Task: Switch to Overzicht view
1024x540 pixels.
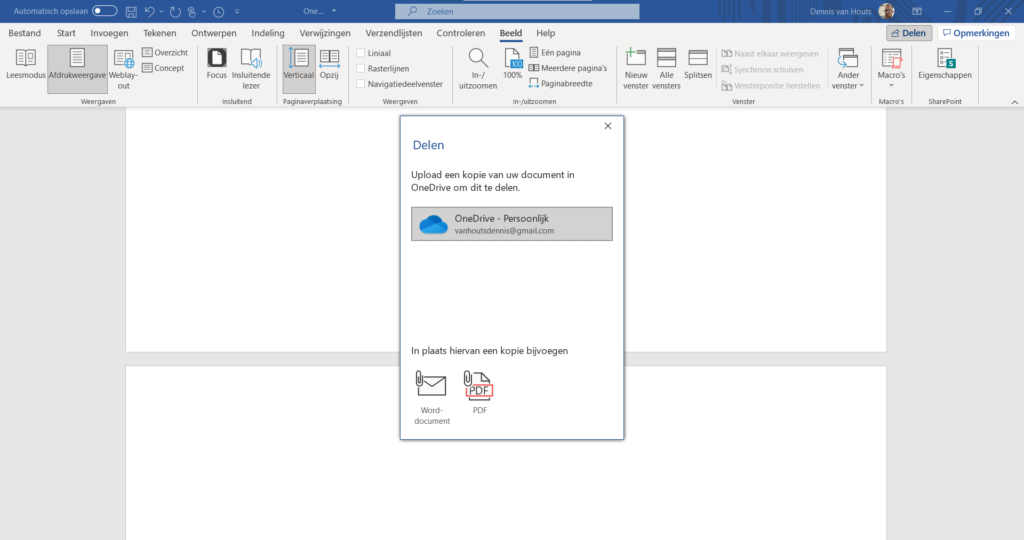Action: click(x=165, y=52)
